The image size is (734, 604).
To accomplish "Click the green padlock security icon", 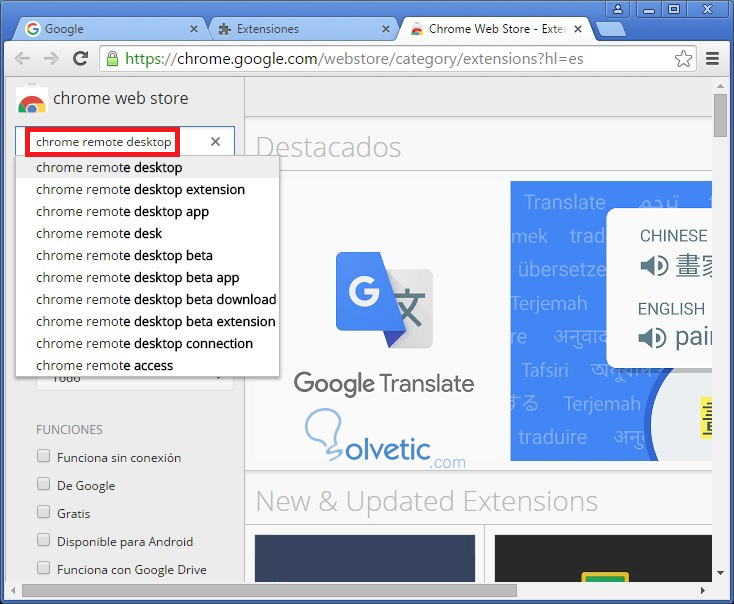I will click(x=112, y=59).
